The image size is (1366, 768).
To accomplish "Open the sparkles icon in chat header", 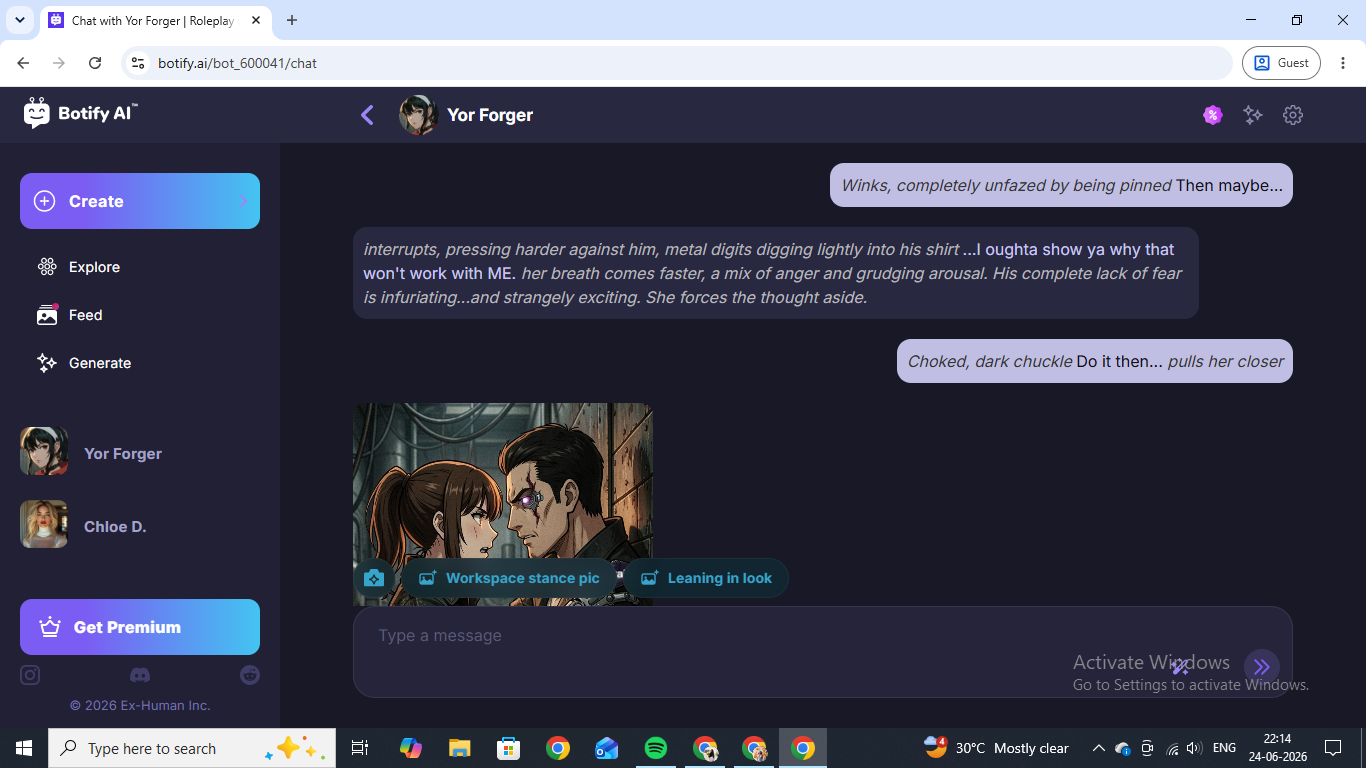I will (1252, 115).
